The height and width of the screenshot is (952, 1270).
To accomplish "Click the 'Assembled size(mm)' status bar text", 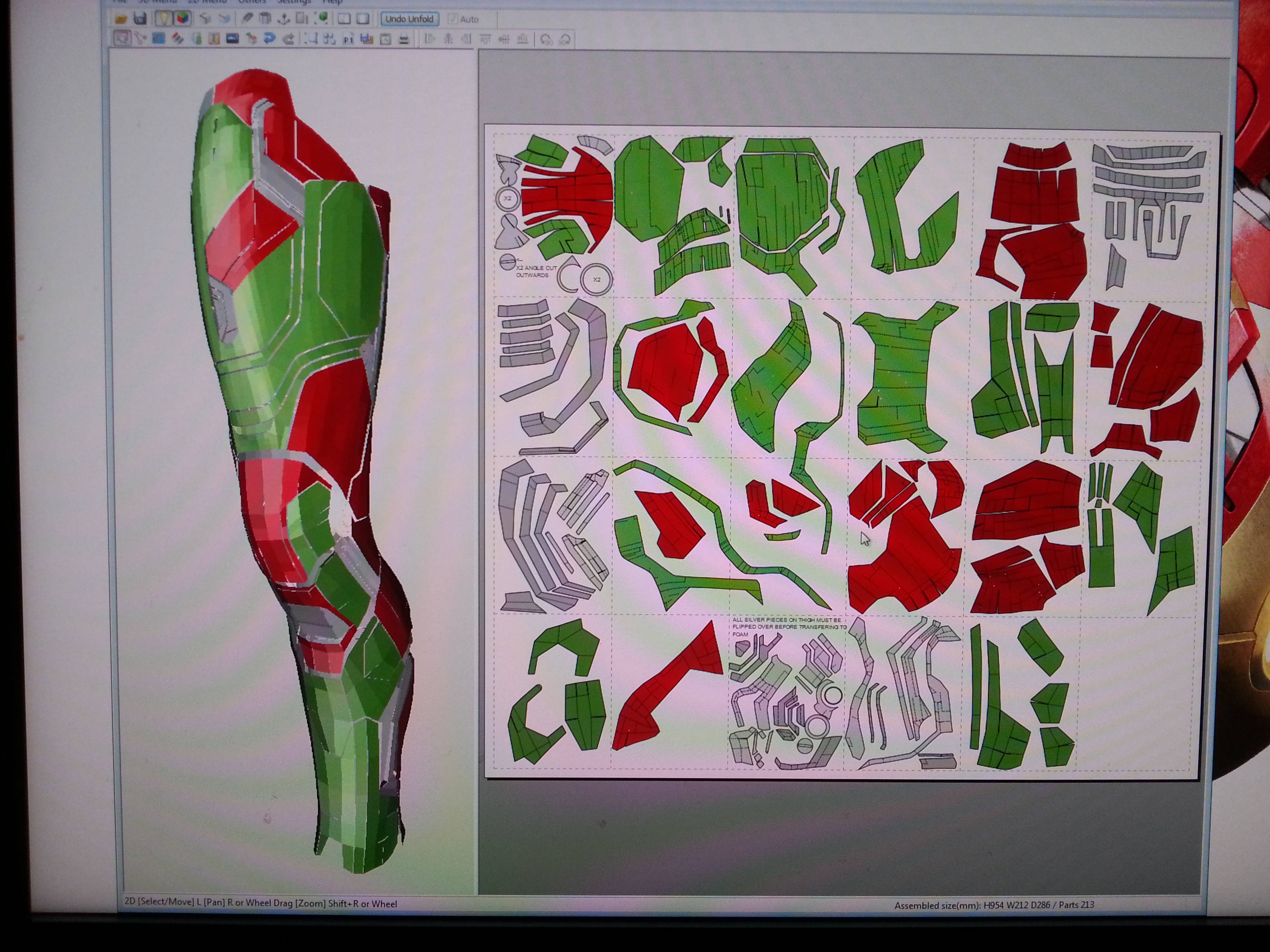I will pyautogui.click(x=994, y=905).
